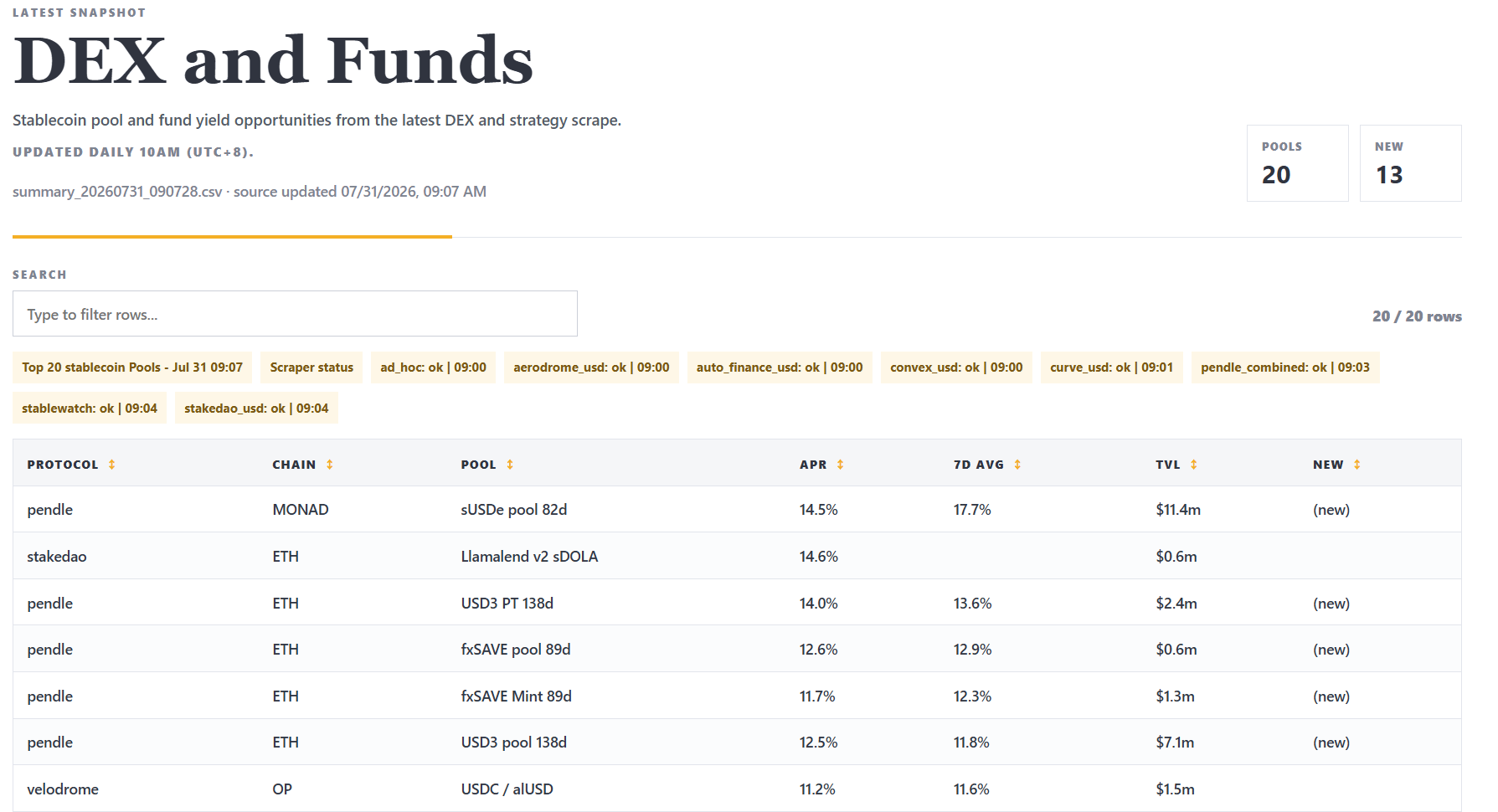Click the APR column header label
This screenshot has width=1498, height=812.
813,465
